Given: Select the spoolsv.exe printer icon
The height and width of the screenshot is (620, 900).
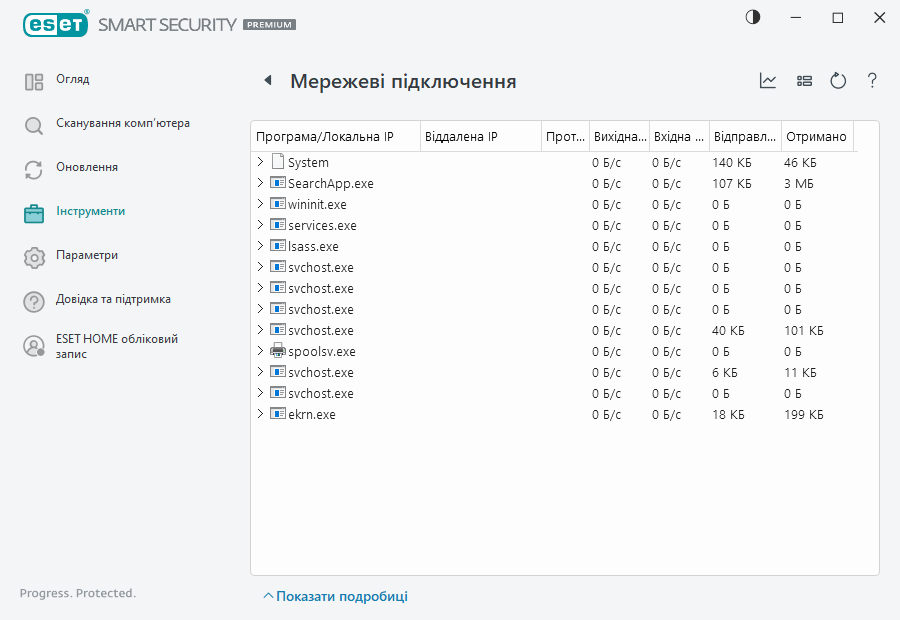Looking at the screenshot, I should tap(278, 351).
